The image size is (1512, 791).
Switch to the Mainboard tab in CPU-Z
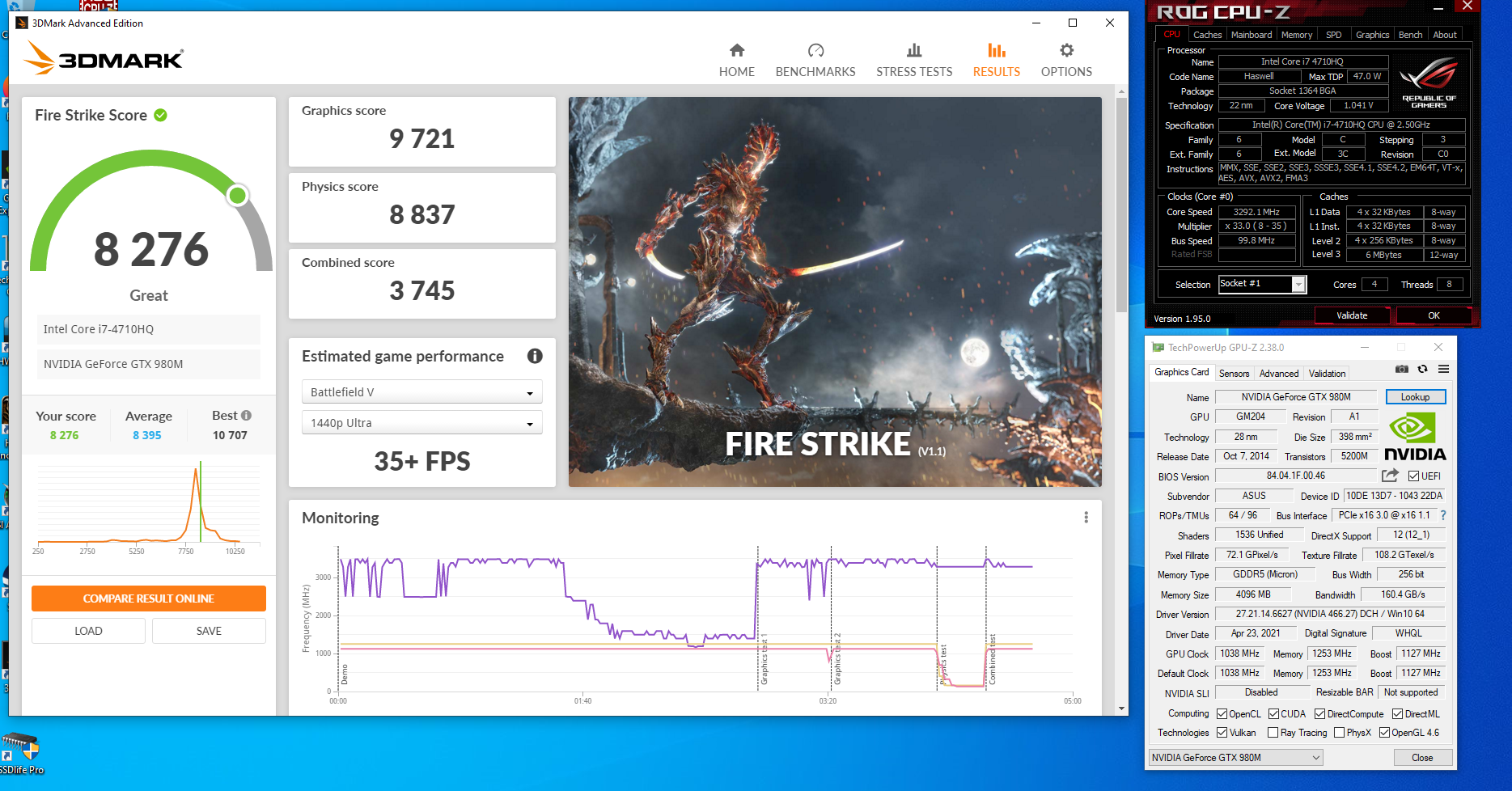pos(1251,35)
